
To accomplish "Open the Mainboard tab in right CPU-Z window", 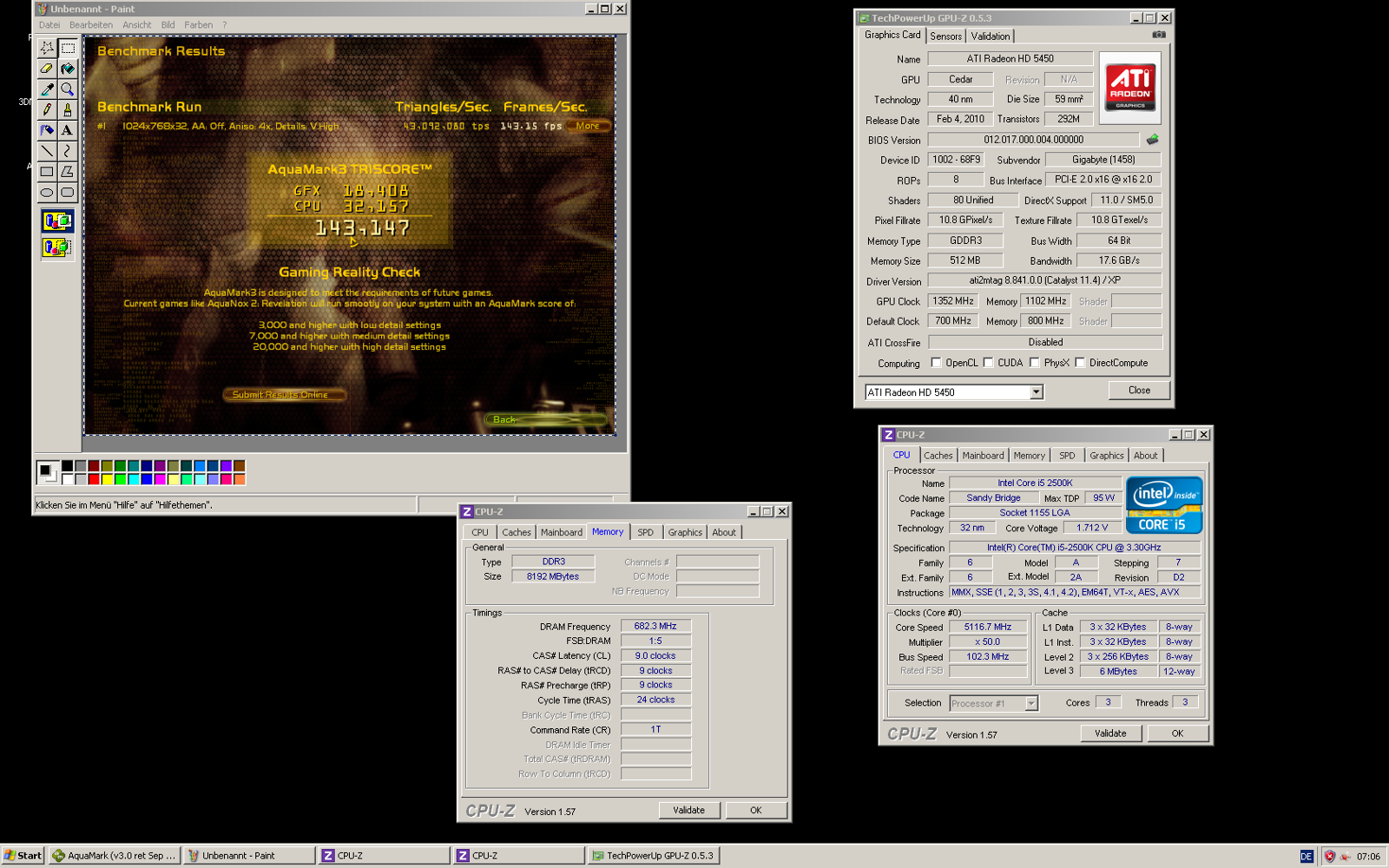I will [983, 456].
